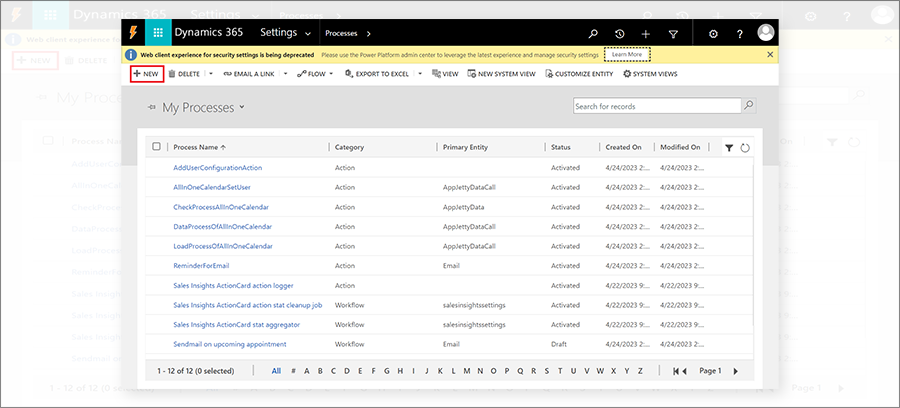Dismiss the yellow deprecation notification
The height and width of the screenshot is (408, 900).
click(770, 55)
